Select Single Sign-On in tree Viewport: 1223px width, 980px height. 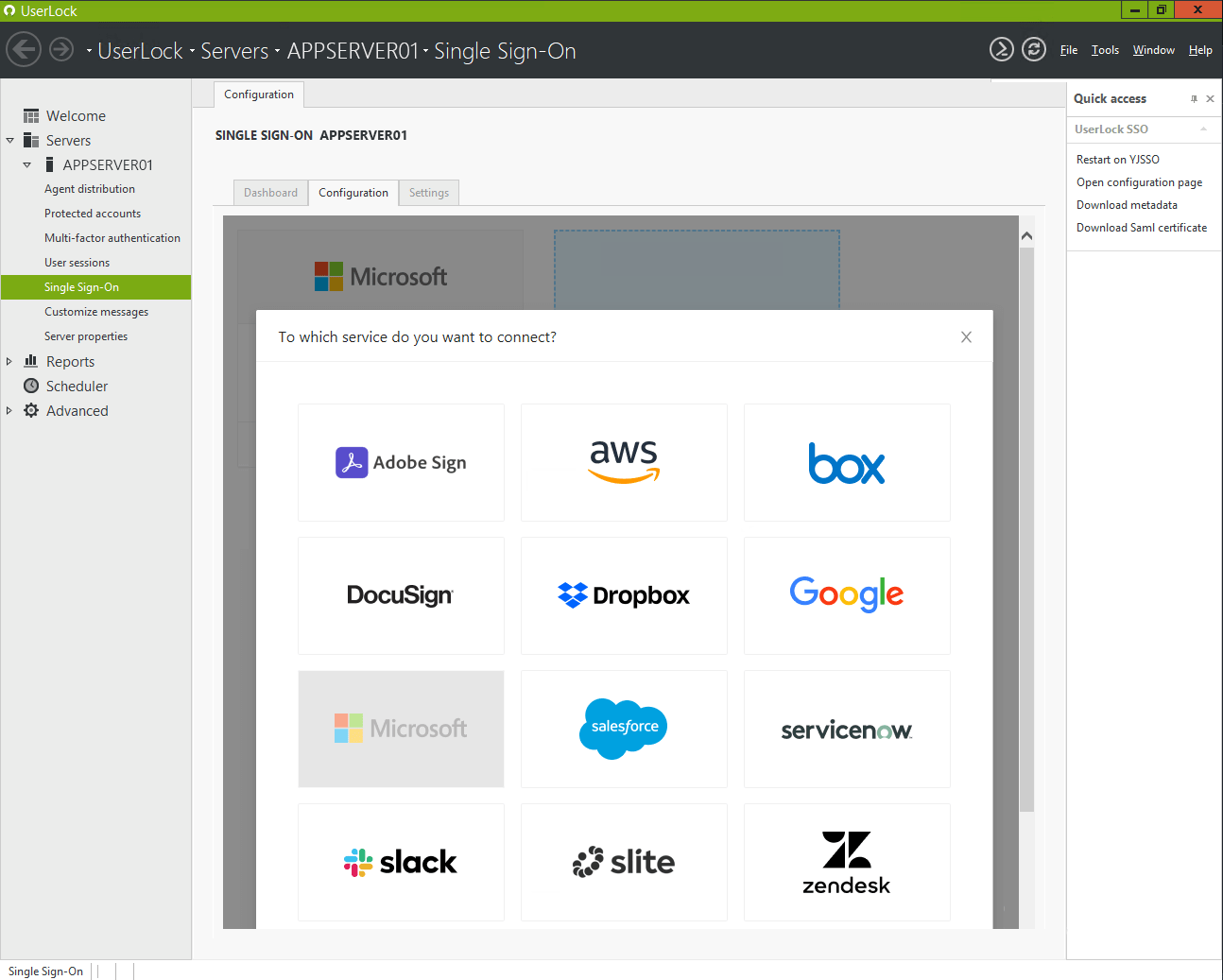tap(95, 287)
